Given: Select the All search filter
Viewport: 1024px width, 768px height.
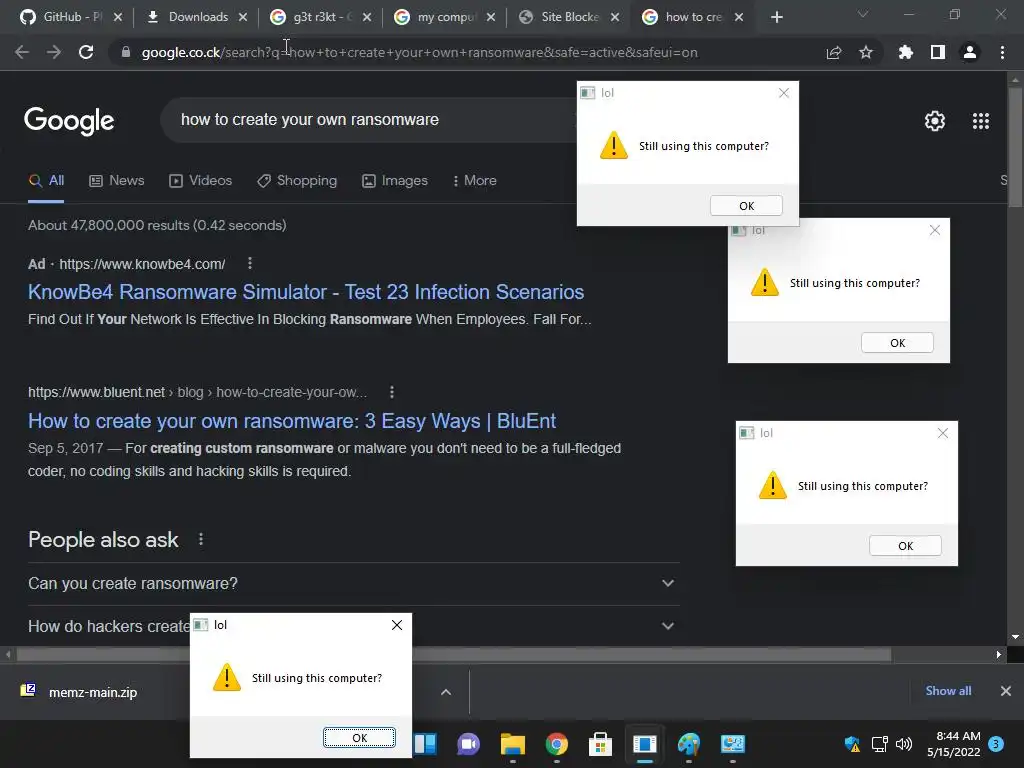Looking at the screenshot, I should click(x=46, y=181).
